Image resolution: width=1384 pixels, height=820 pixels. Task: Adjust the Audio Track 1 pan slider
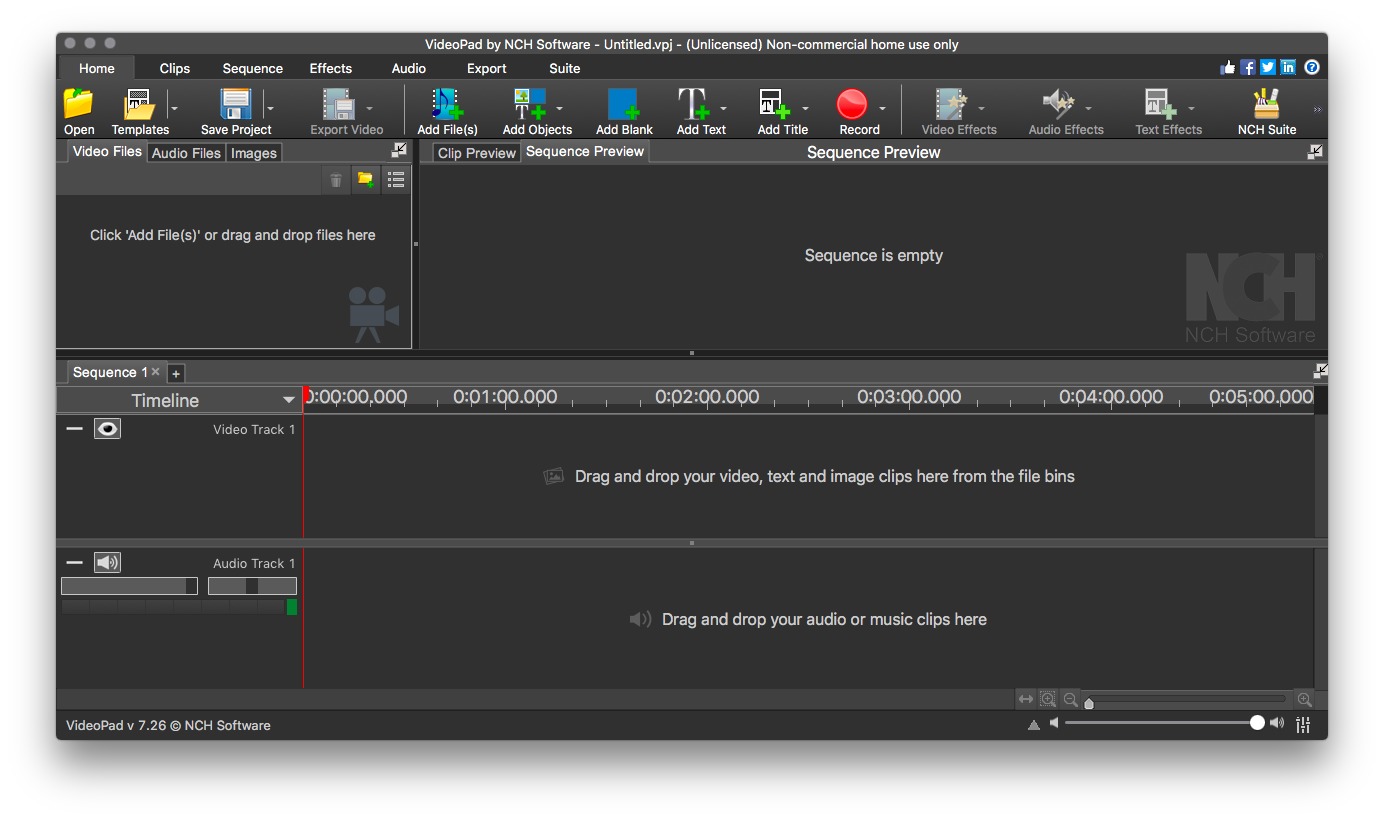coord(252,586)
